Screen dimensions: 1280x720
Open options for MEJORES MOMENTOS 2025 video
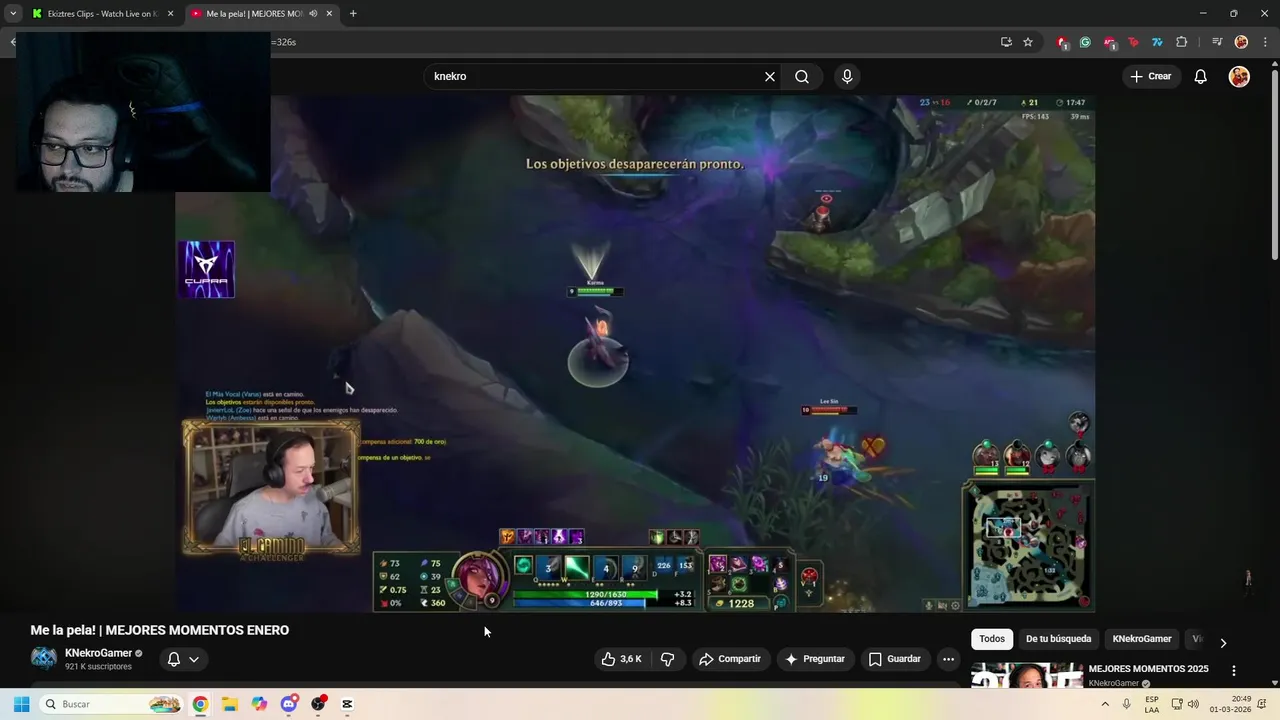point(1234,671)
